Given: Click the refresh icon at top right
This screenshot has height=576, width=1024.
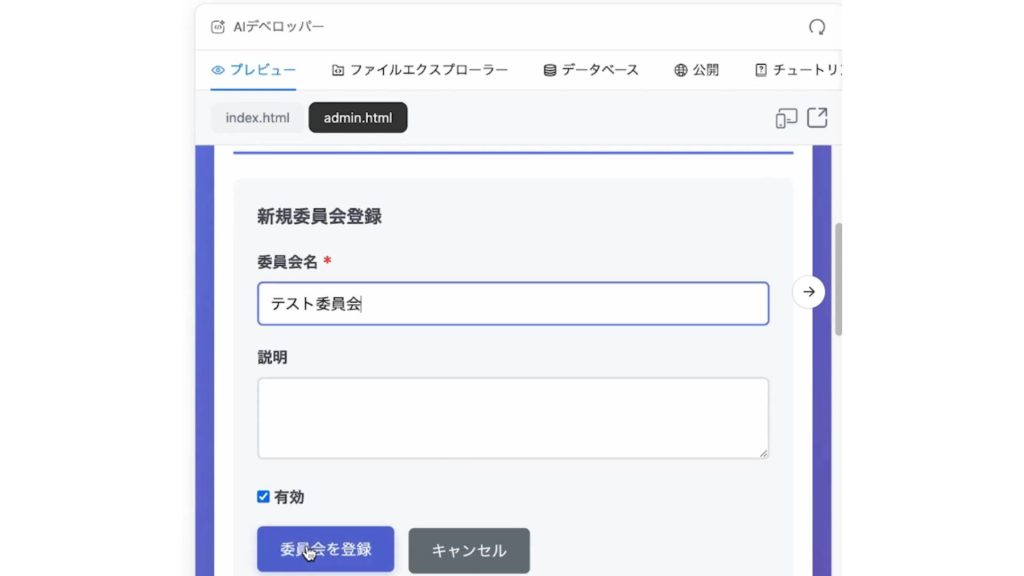Looking at the screenshot, I should tap(817, 27).
